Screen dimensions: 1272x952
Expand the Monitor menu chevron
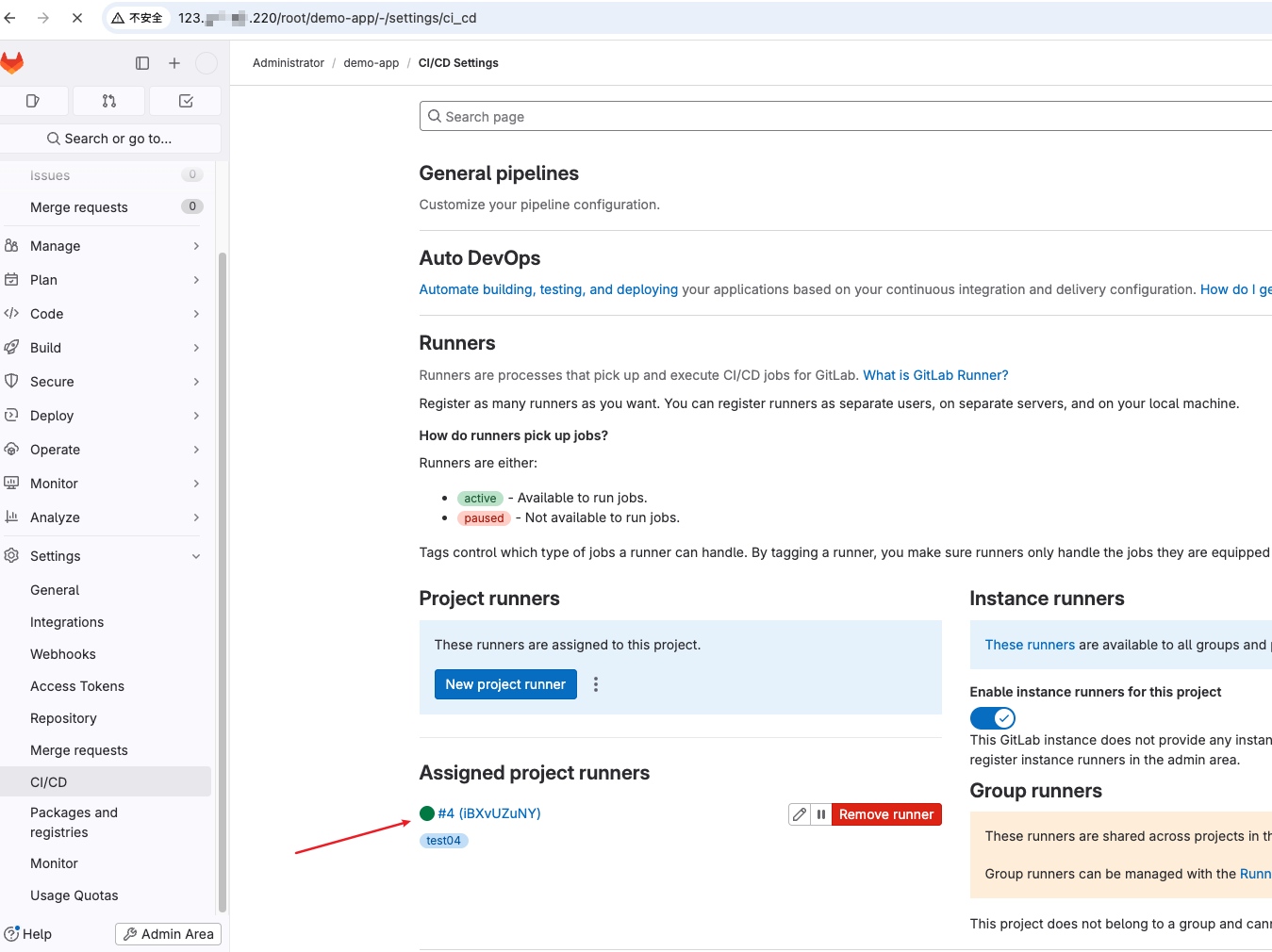pos(196,484)
